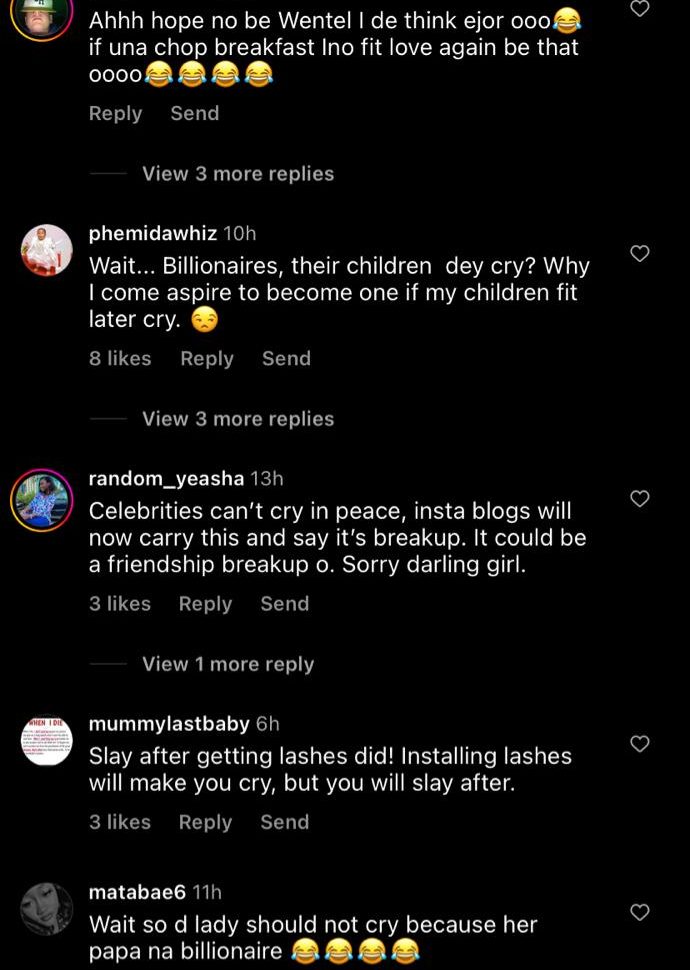View the 3 likes on mummylastbaby's comment

click(120, 822)
